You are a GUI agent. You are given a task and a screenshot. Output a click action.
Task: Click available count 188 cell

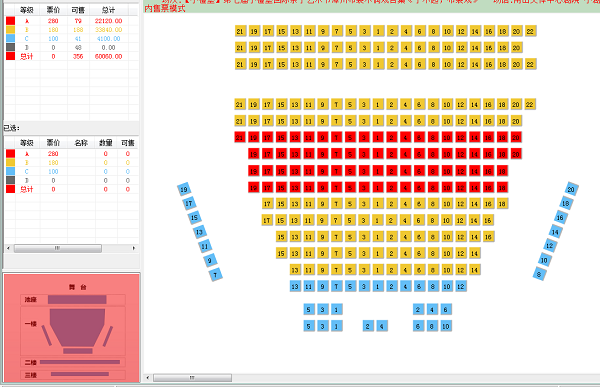point(78,29)
